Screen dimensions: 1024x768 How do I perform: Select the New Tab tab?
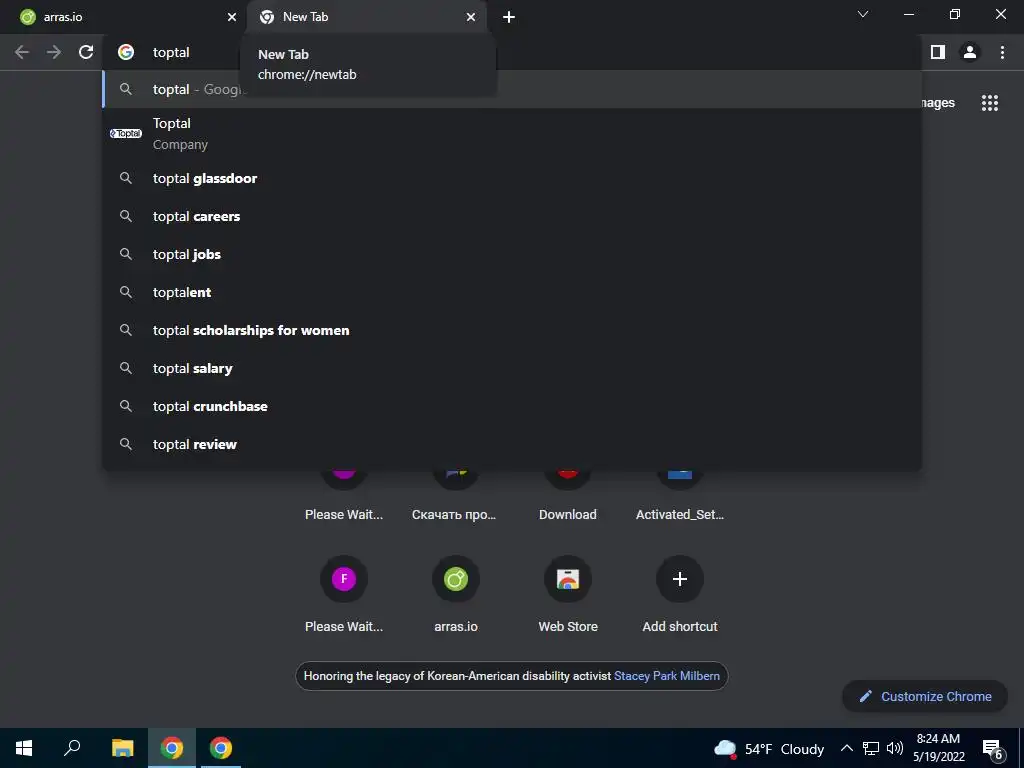(366, 17)
